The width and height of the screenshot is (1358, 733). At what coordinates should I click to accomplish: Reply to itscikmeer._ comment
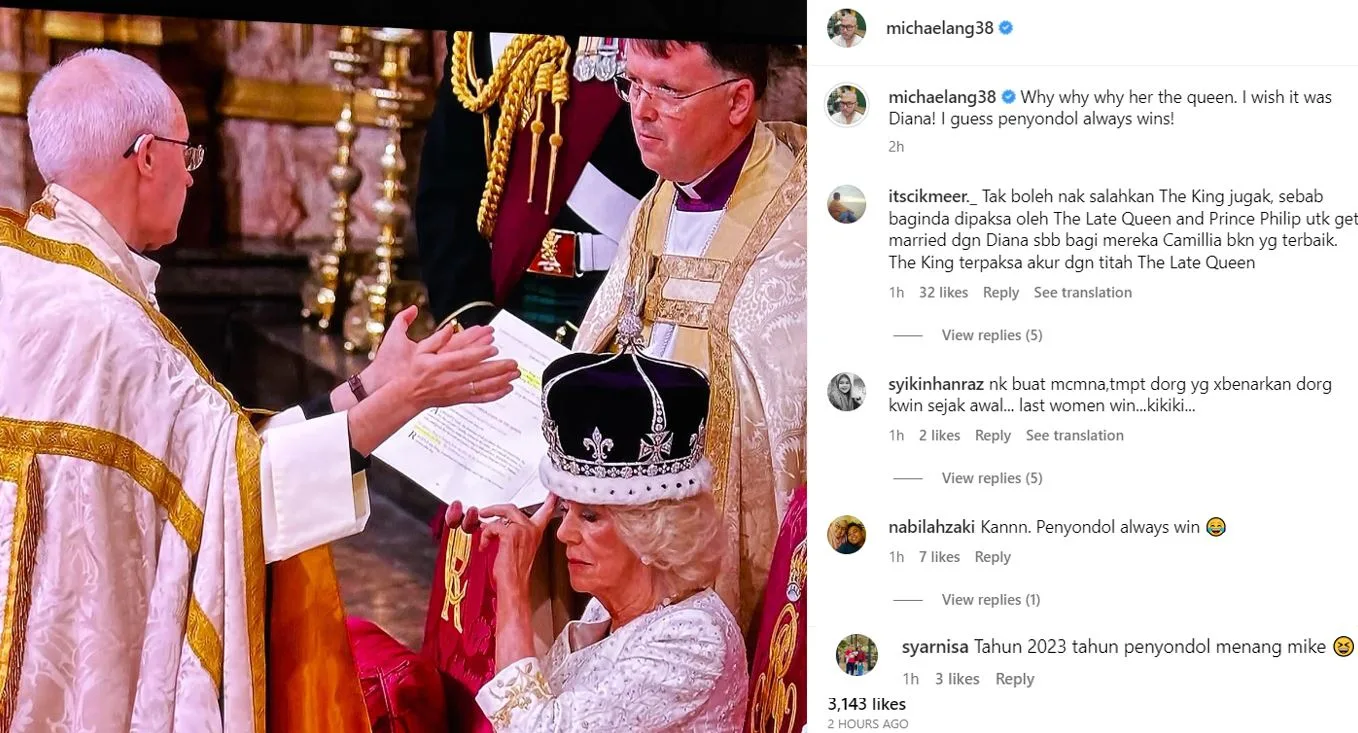click(1000, 293)
